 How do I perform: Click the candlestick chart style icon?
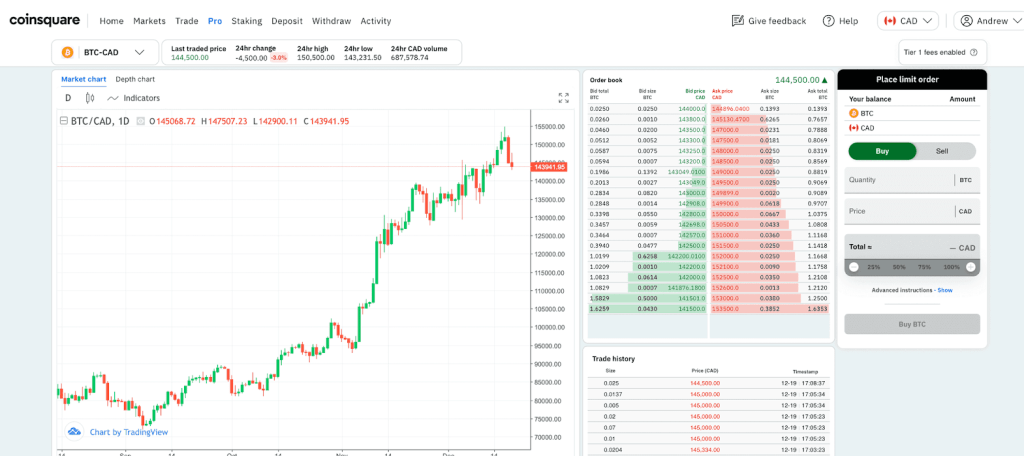coord(90,98)
